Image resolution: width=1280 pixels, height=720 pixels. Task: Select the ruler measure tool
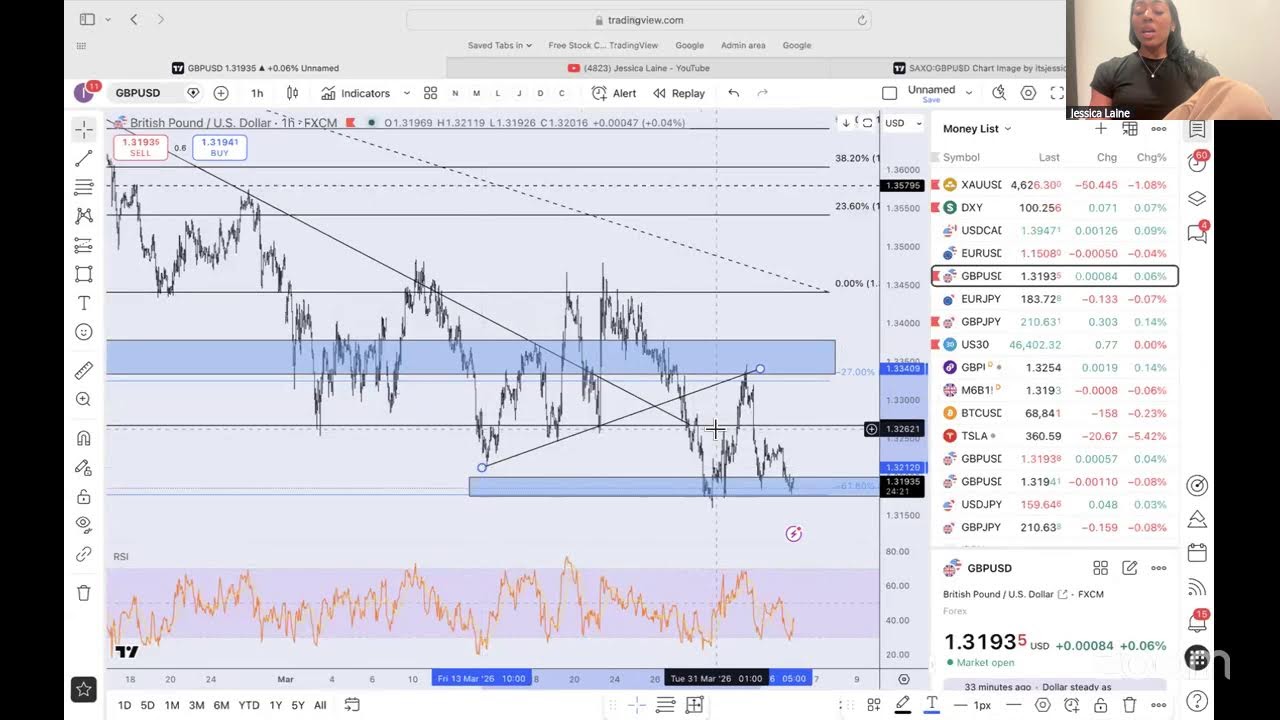tap(84, 371)
